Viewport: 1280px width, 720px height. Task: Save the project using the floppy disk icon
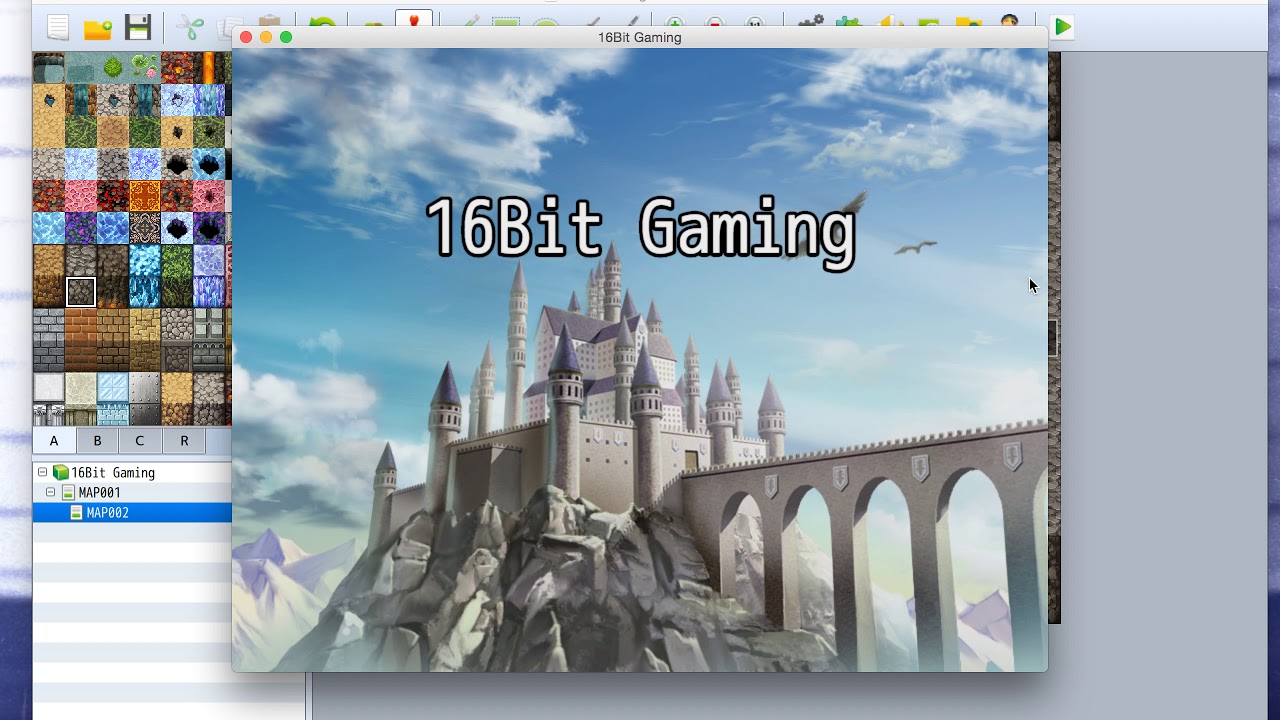(x=137, y=27)
